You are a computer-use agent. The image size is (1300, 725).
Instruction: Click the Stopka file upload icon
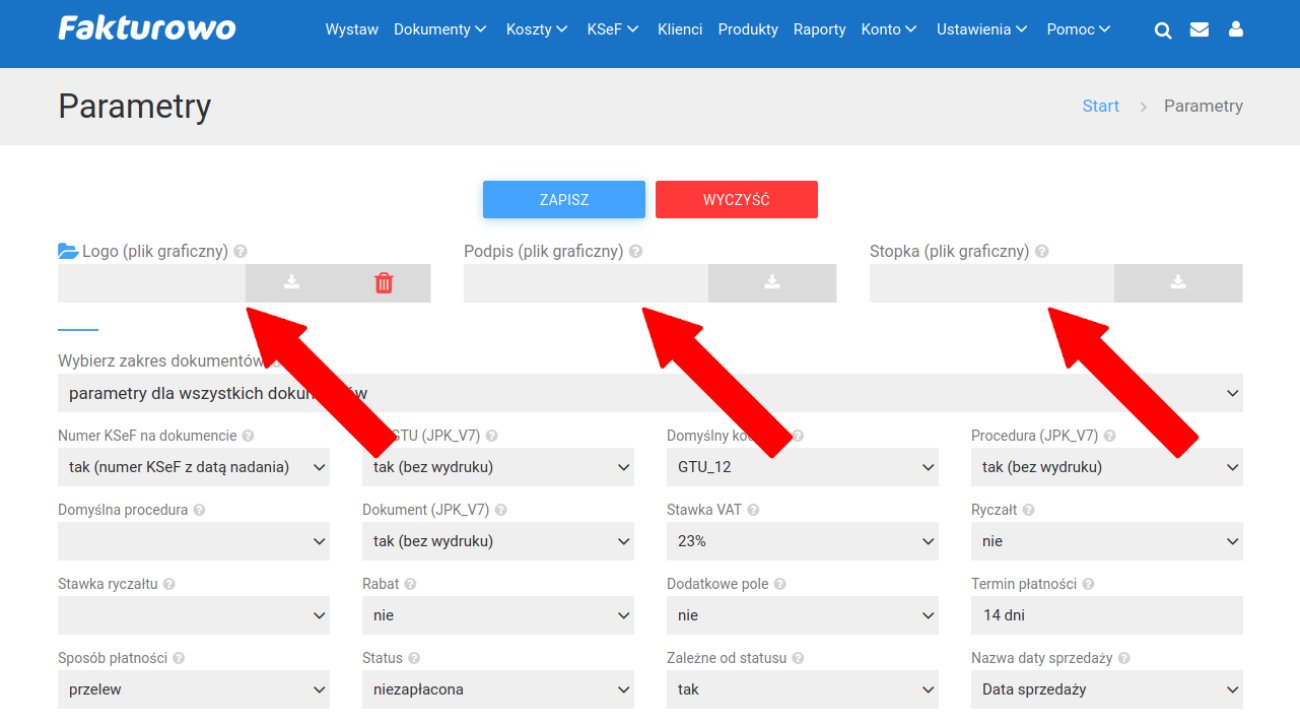(1178, 283)
